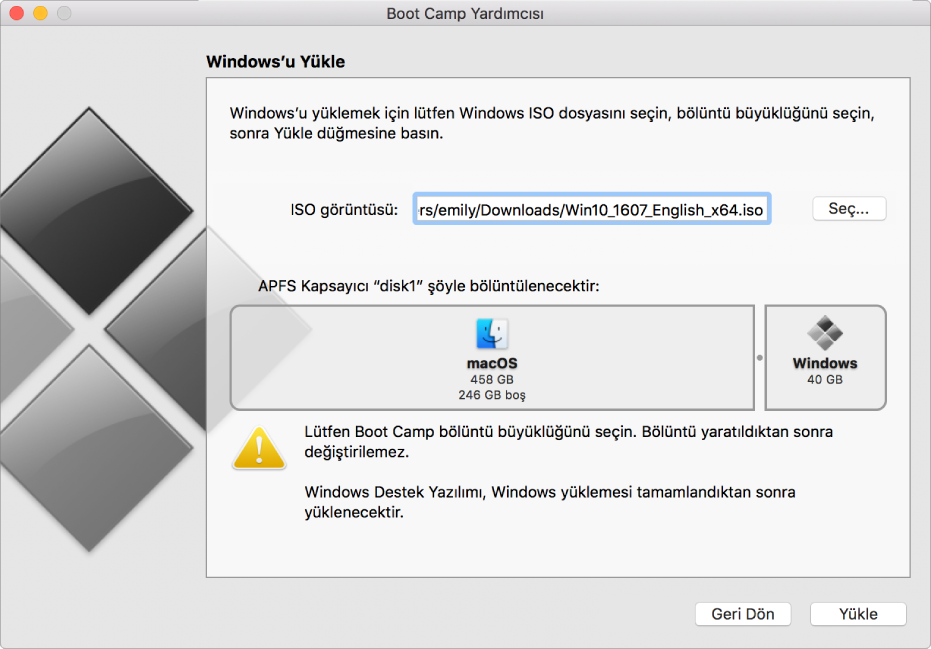931x649 pixels.
Task: Close the Boot Camp Yardımcısı window
Action: (17, 13)
